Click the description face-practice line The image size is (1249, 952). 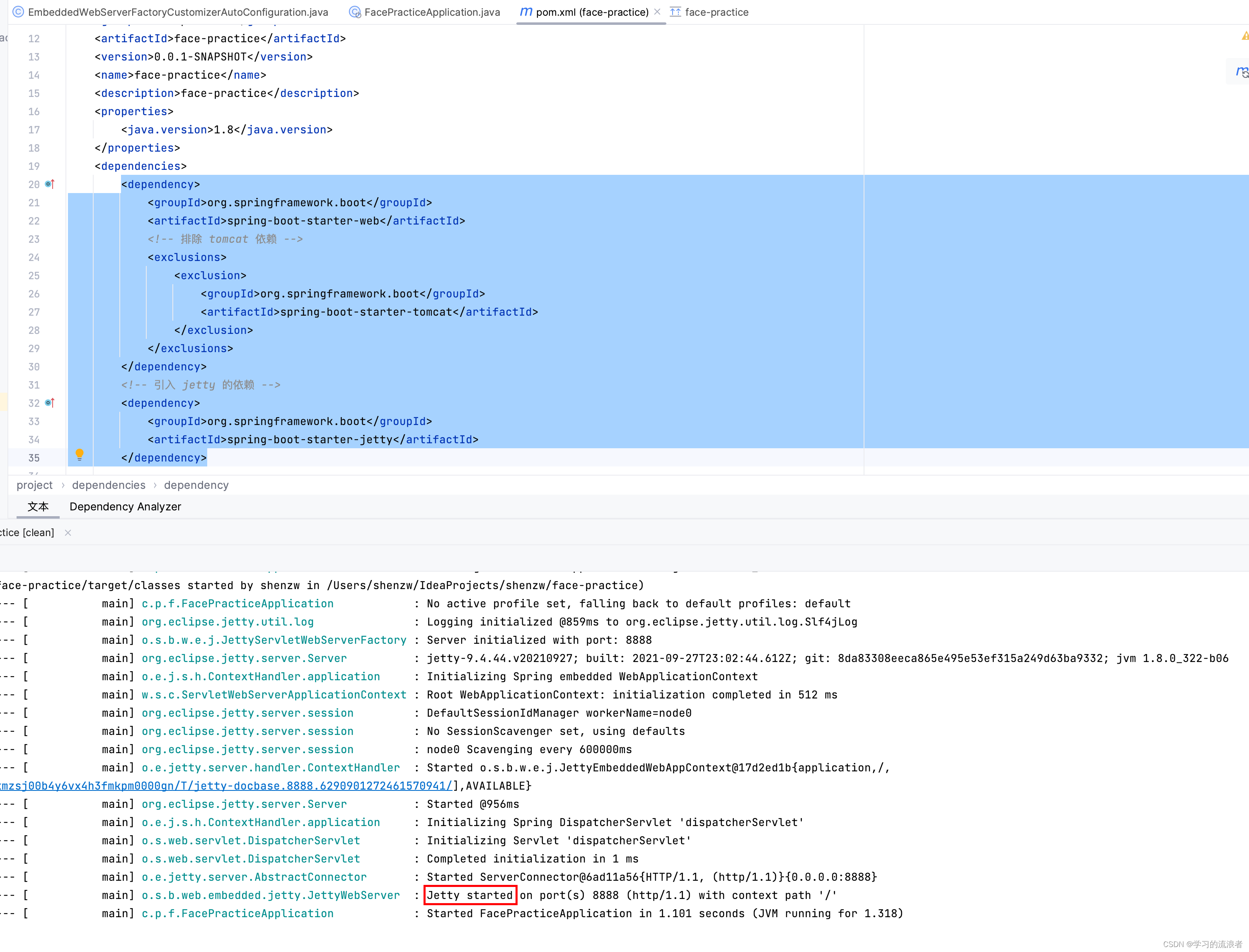click(227, 94)
